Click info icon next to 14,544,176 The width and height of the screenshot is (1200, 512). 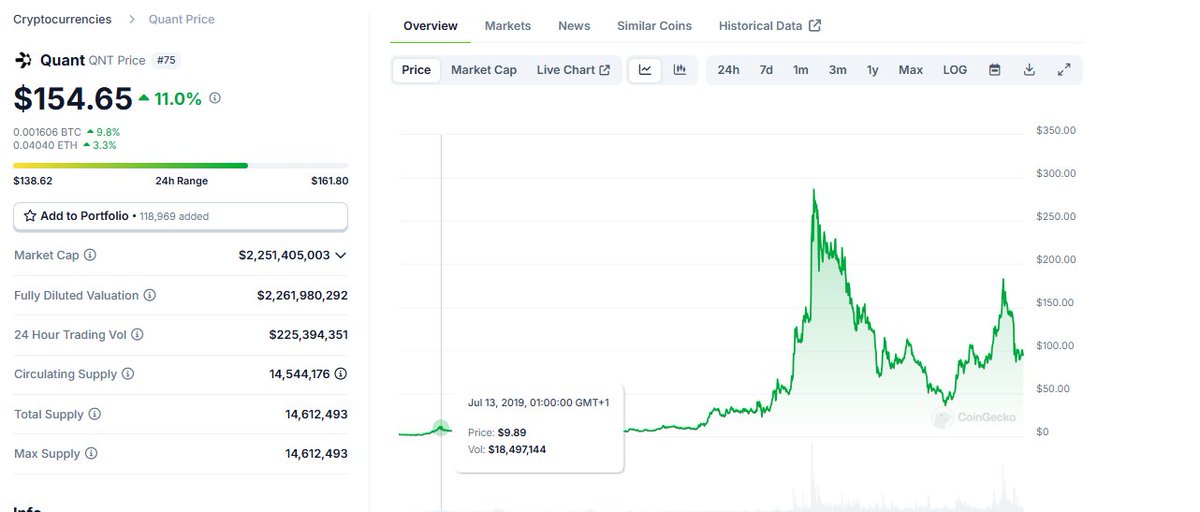(341, 374)
